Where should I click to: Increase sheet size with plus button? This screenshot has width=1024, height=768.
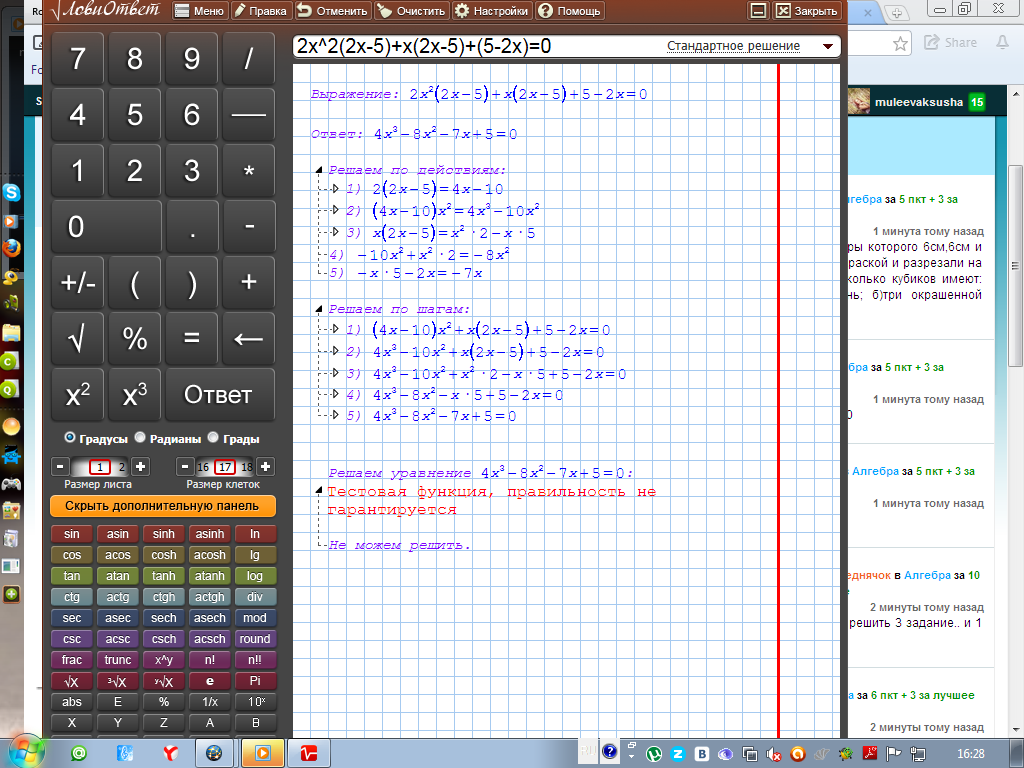140,466
